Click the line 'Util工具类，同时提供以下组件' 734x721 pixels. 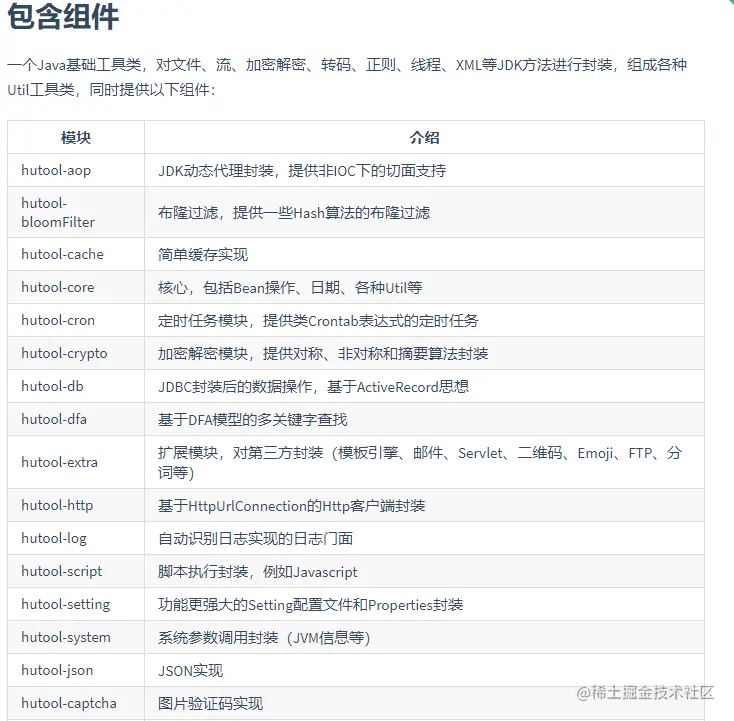coord(111,89)
